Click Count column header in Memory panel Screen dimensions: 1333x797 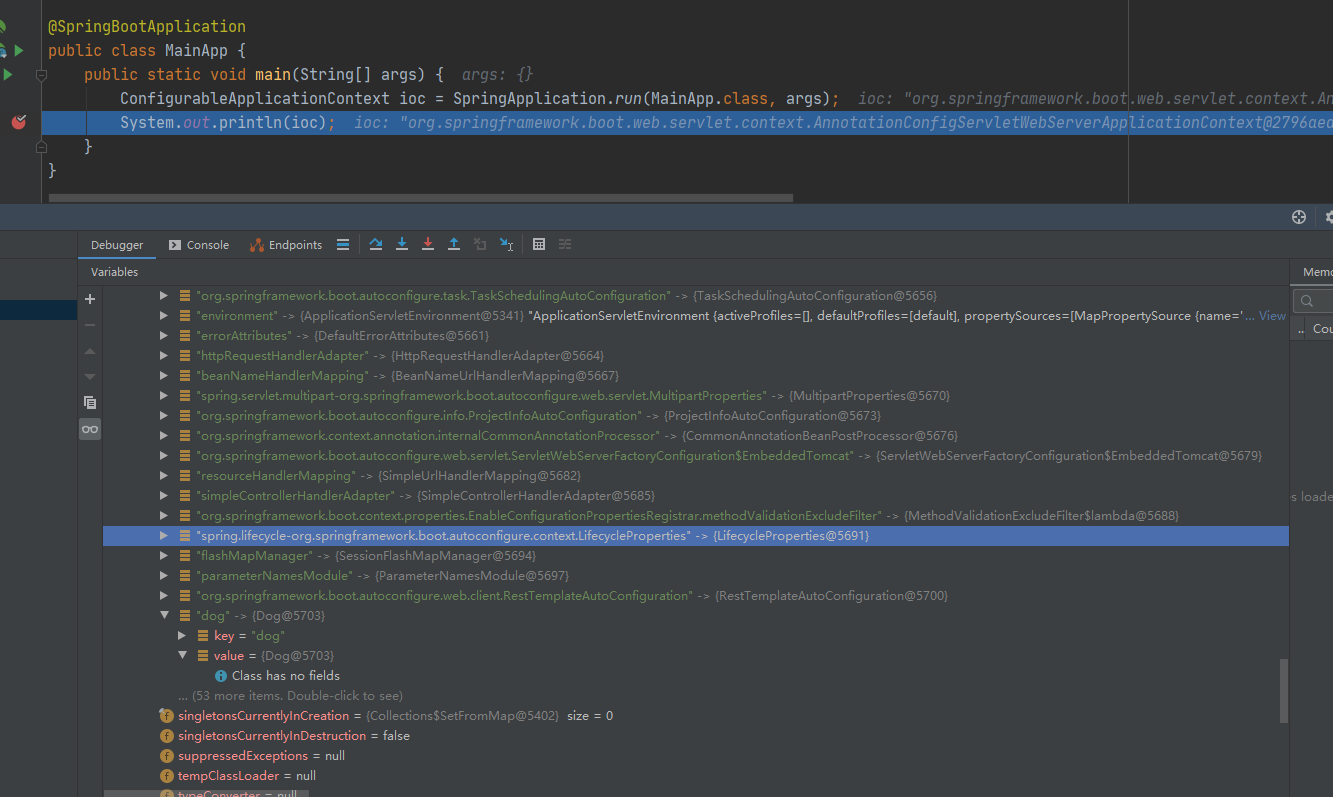click(1322, 328)
